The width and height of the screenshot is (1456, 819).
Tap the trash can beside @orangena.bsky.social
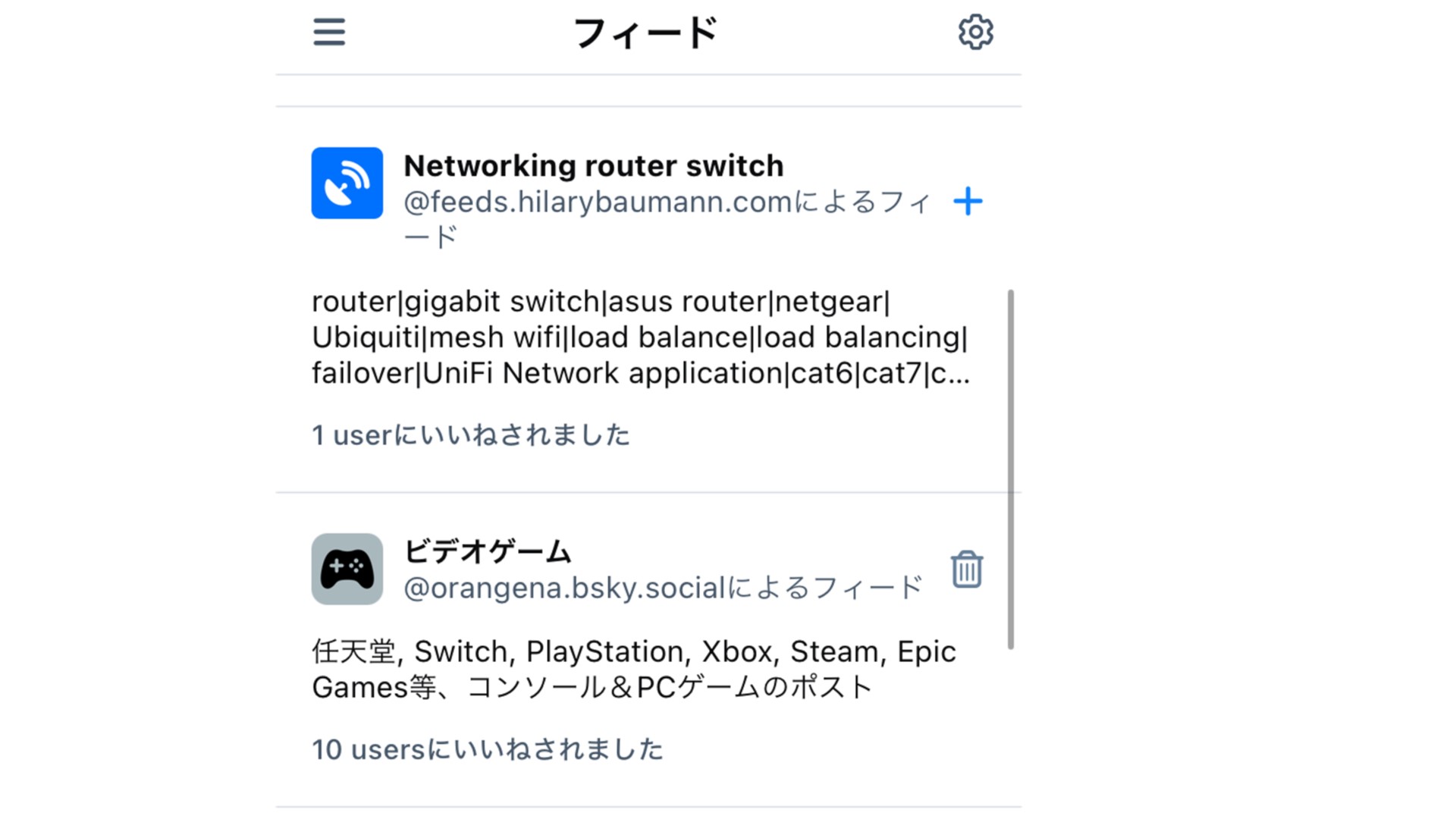(965, 570)
